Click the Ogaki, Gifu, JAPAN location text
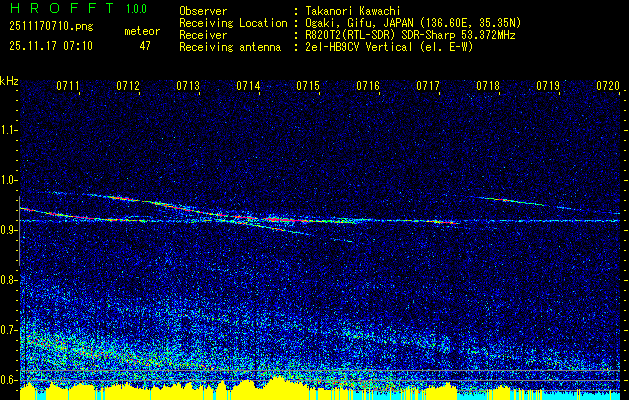Image resolution: width=629 pixels, height=400 pixels. click(x=413, y=23)
